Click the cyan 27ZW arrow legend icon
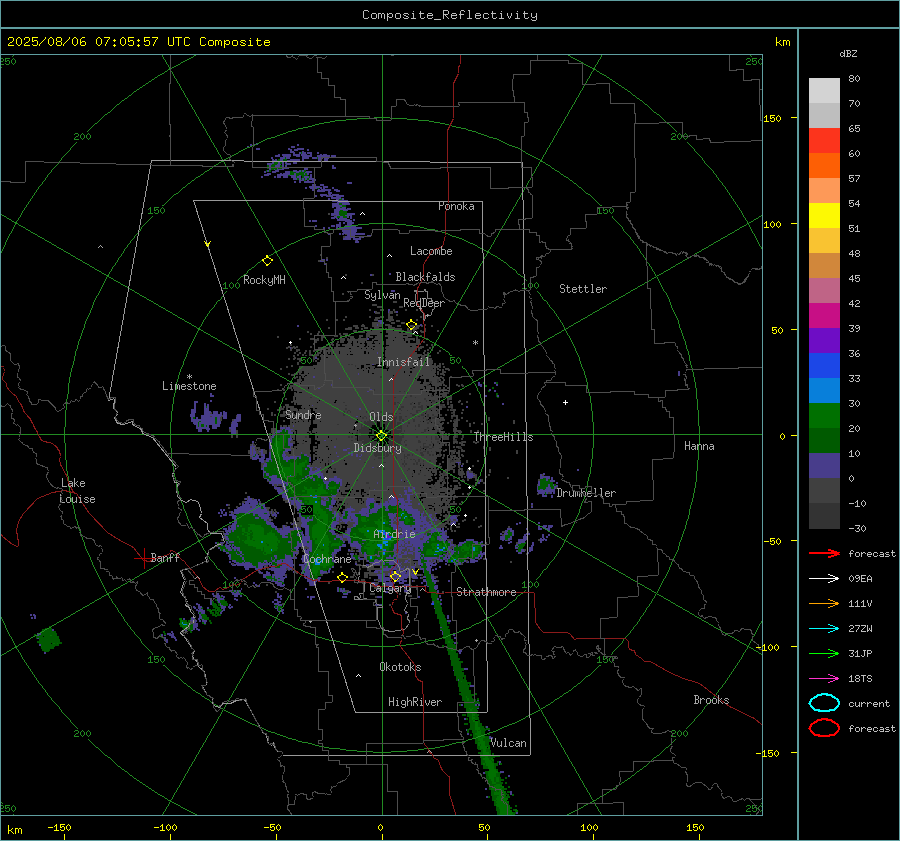 tap(824, 628)
